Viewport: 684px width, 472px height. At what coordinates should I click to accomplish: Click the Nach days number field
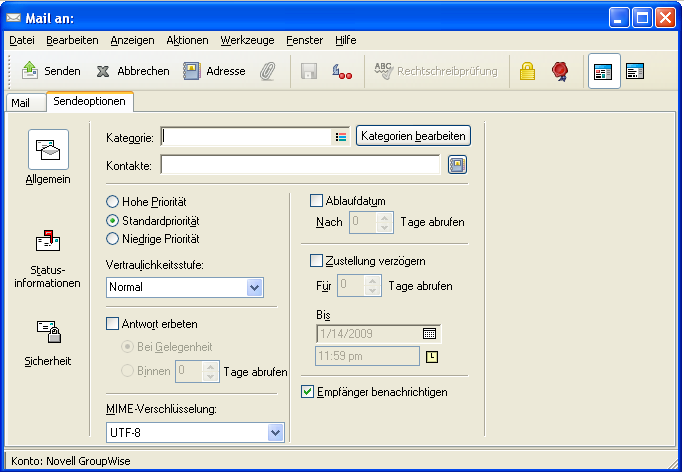click(x=363, y=222)
